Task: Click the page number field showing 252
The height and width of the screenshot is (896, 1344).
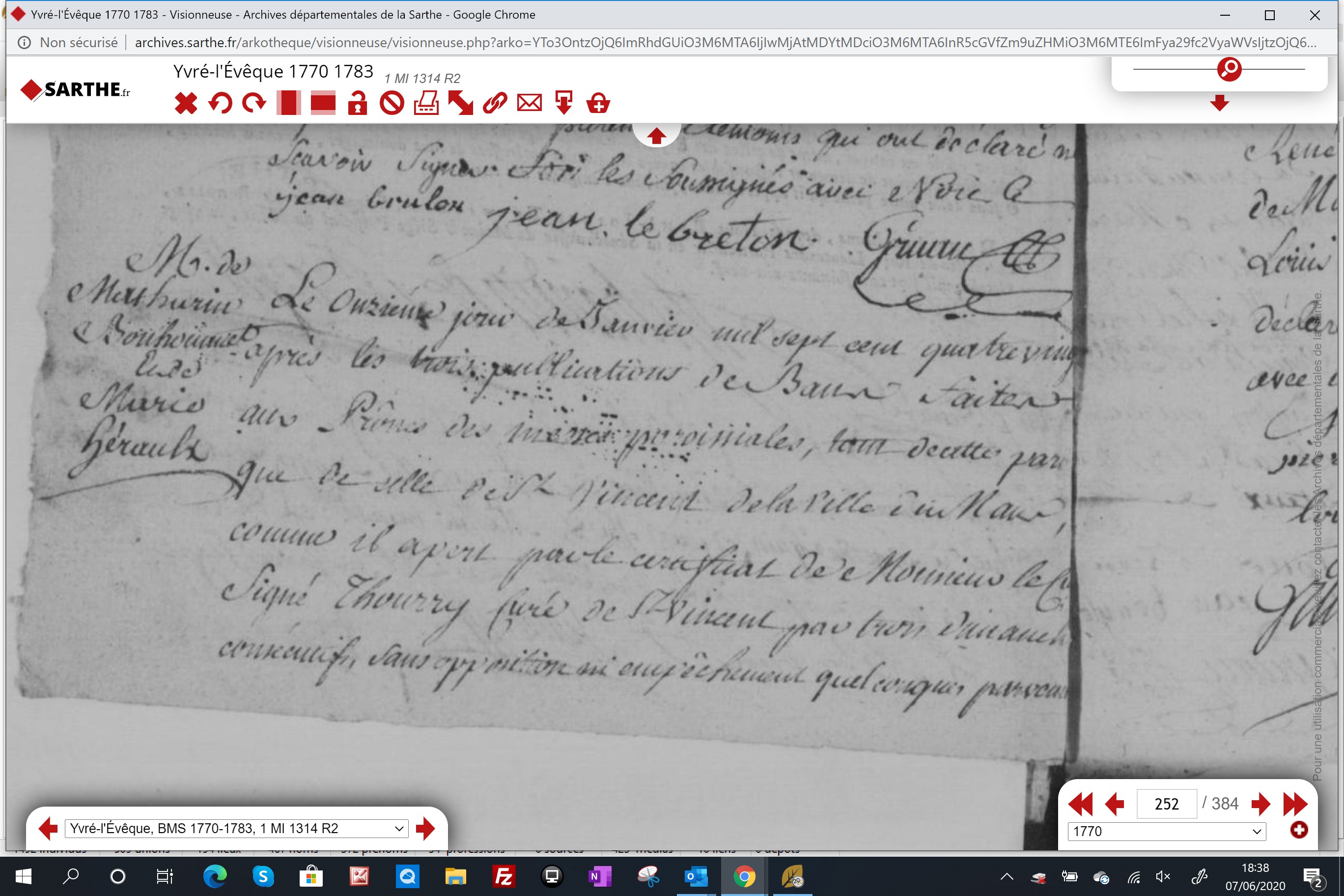Action: pyautogui.click(x=1166, y=804)
